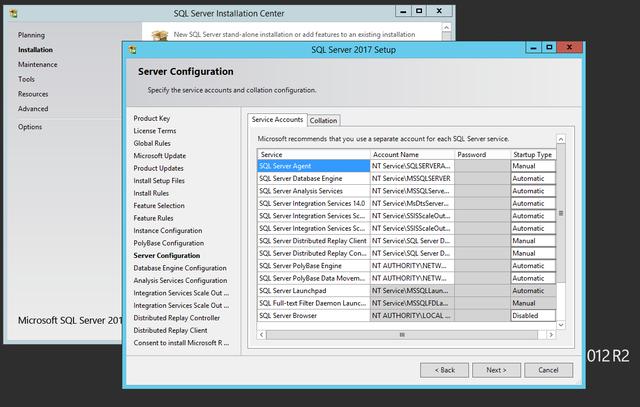
Task: Click horizontal scrollbar left arrow in services table
Action: (262, 335)
